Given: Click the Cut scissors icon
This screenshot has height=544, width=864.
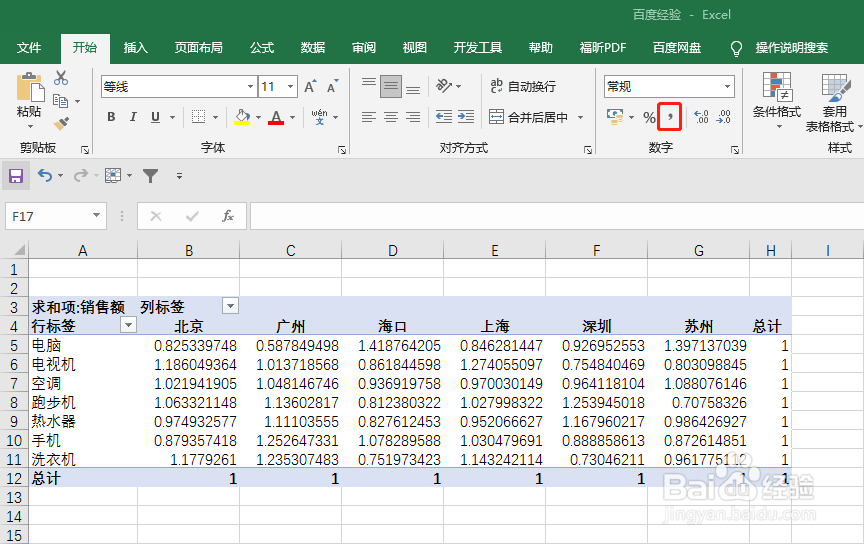Looking at the screenshot, I should (61, 78).
